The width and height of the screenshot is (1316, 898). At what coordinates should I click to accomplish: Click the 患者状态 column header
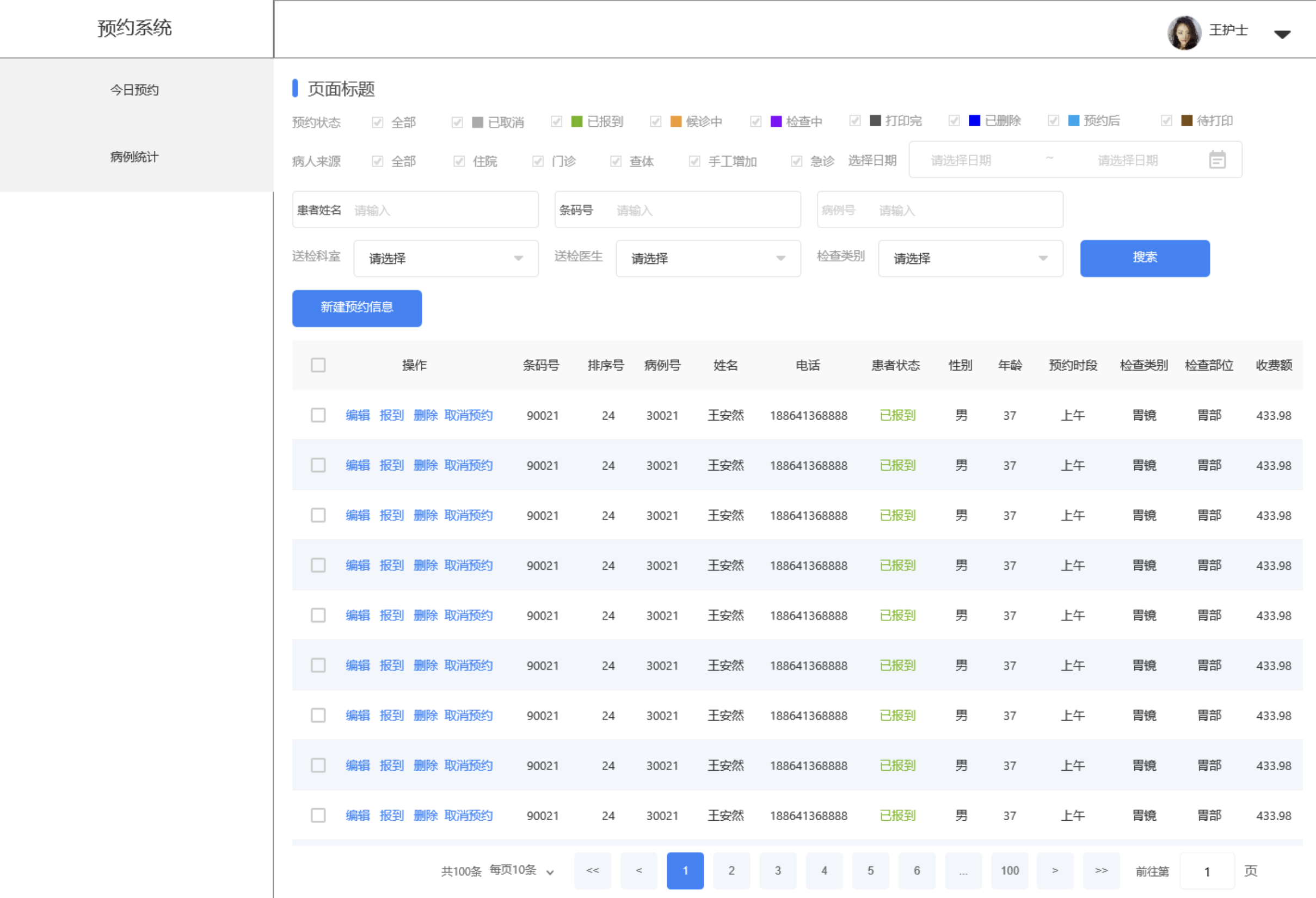pyautogui.click(x=895, y=365)
